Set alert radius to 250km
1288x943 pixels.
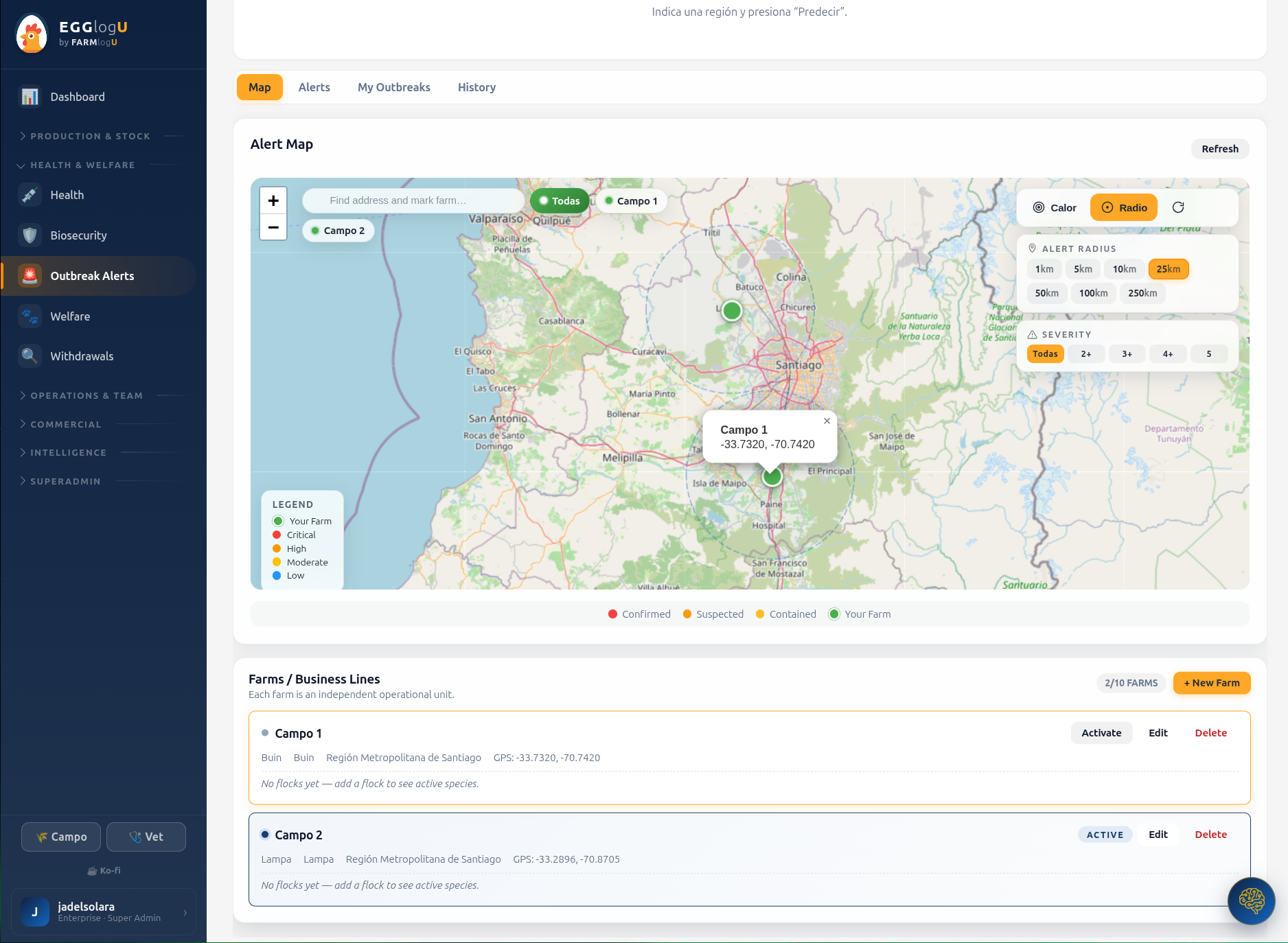[1142, 293]
